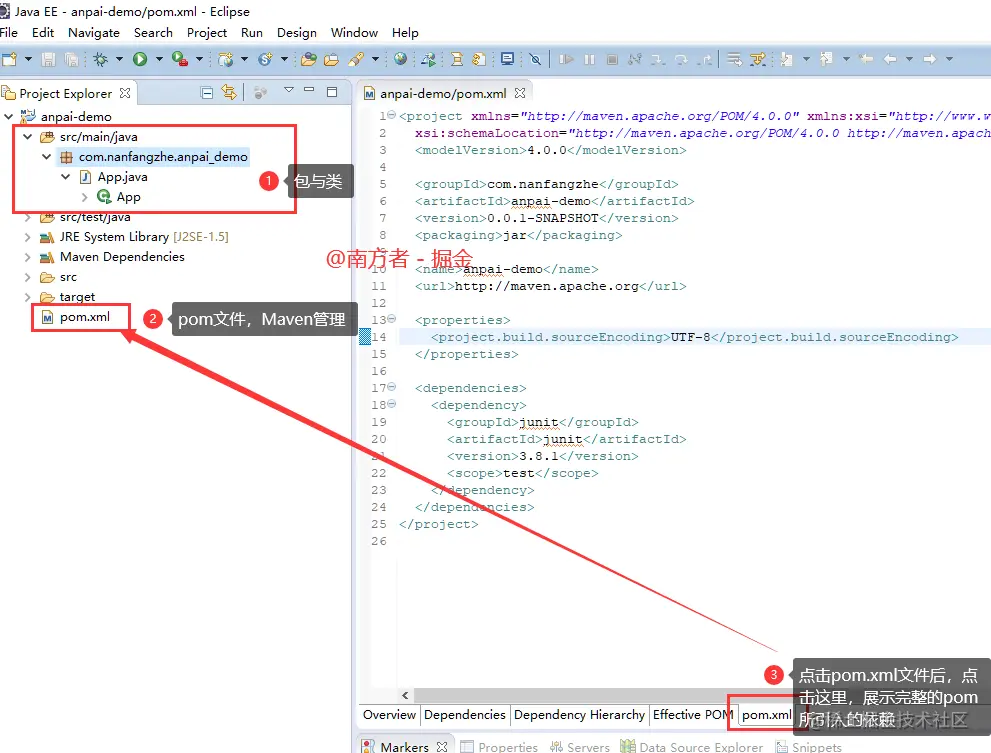Click the New Dynamic Web Project icon
The width and height of the screenshot is (991, 753).
225,59
